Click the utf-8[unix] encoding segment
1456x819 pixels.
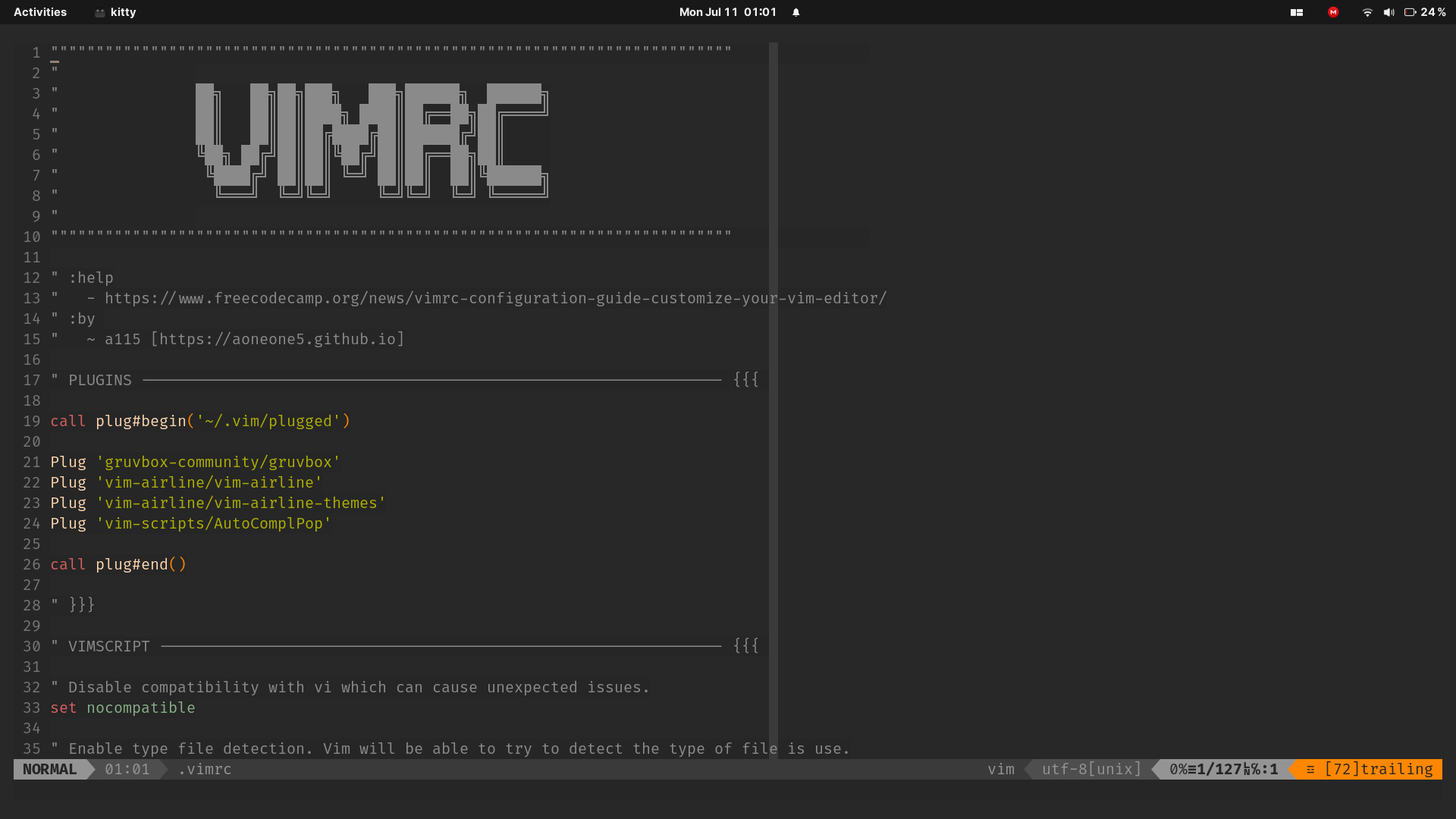tap(1091, 769)
